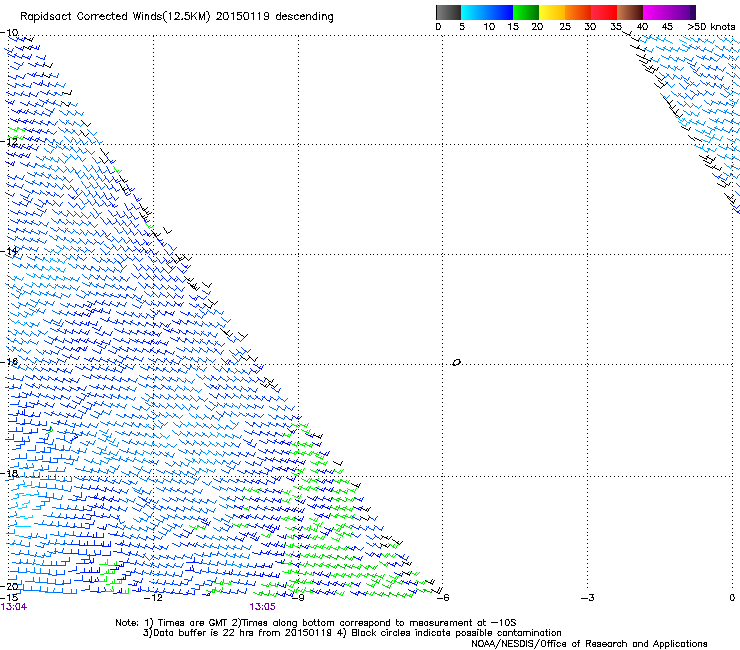Click the -3 longitude axis label

[588, 598]
